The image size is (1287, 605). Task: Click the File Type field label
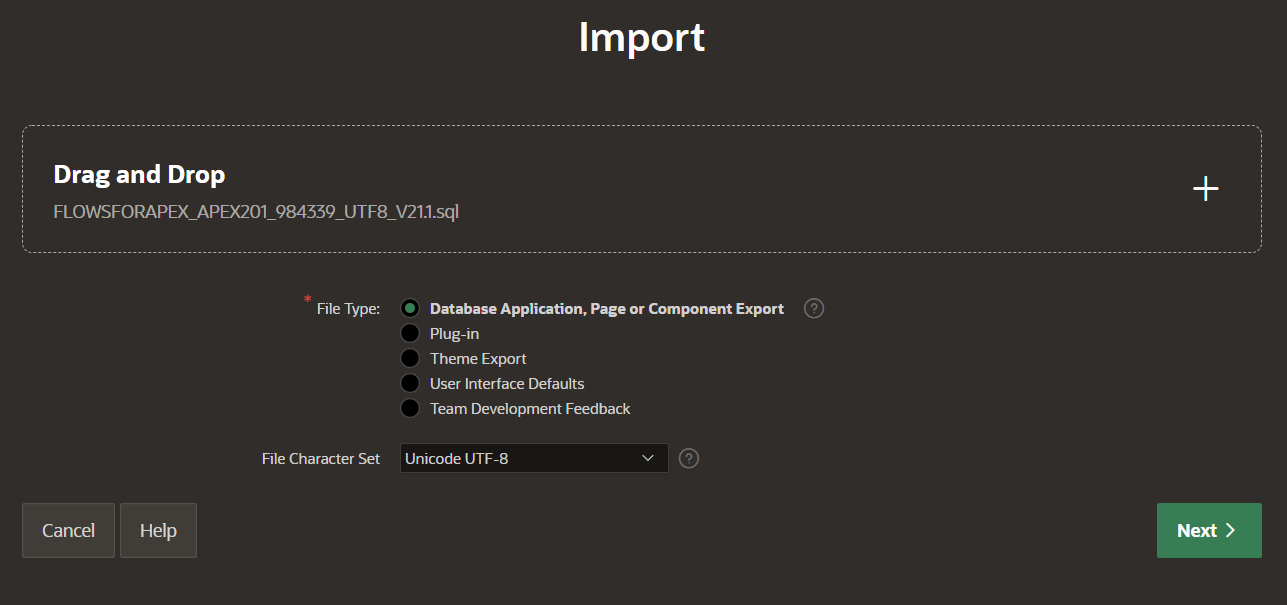348,309
